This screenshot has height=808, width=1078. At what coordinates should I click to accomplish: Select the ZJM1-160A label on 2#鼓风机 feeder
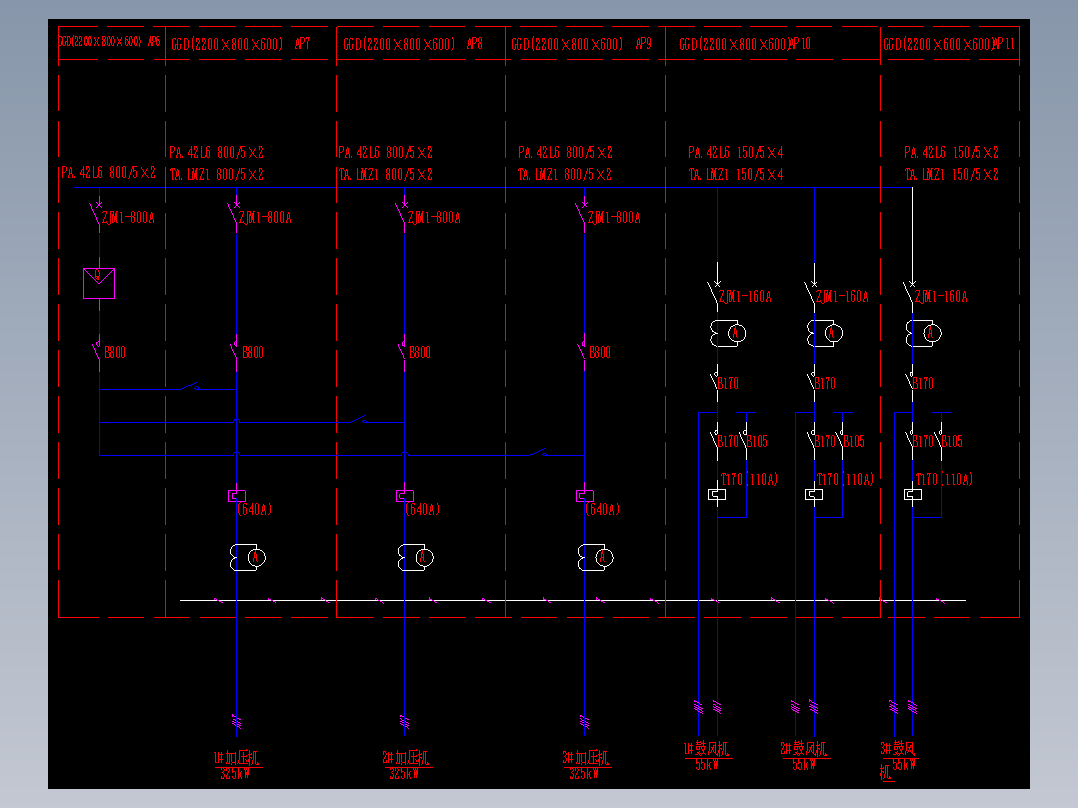(x=842, y=297)
